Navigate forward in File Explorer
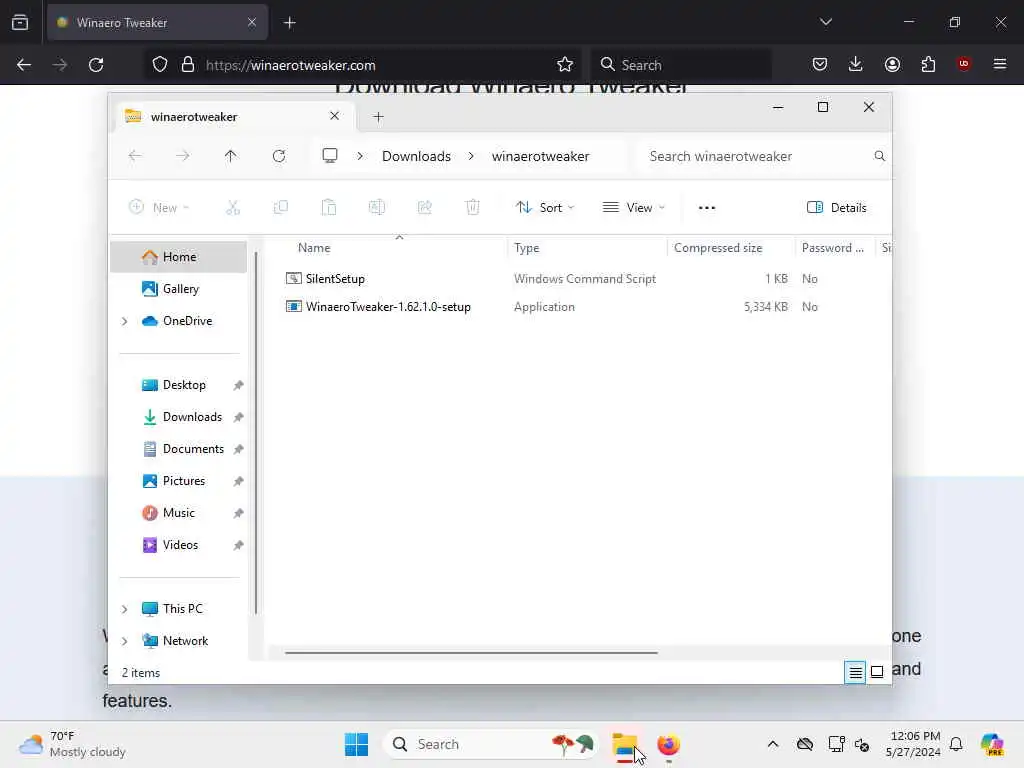This screenshot has height=768, width=1024. click(x=183, y=156)
